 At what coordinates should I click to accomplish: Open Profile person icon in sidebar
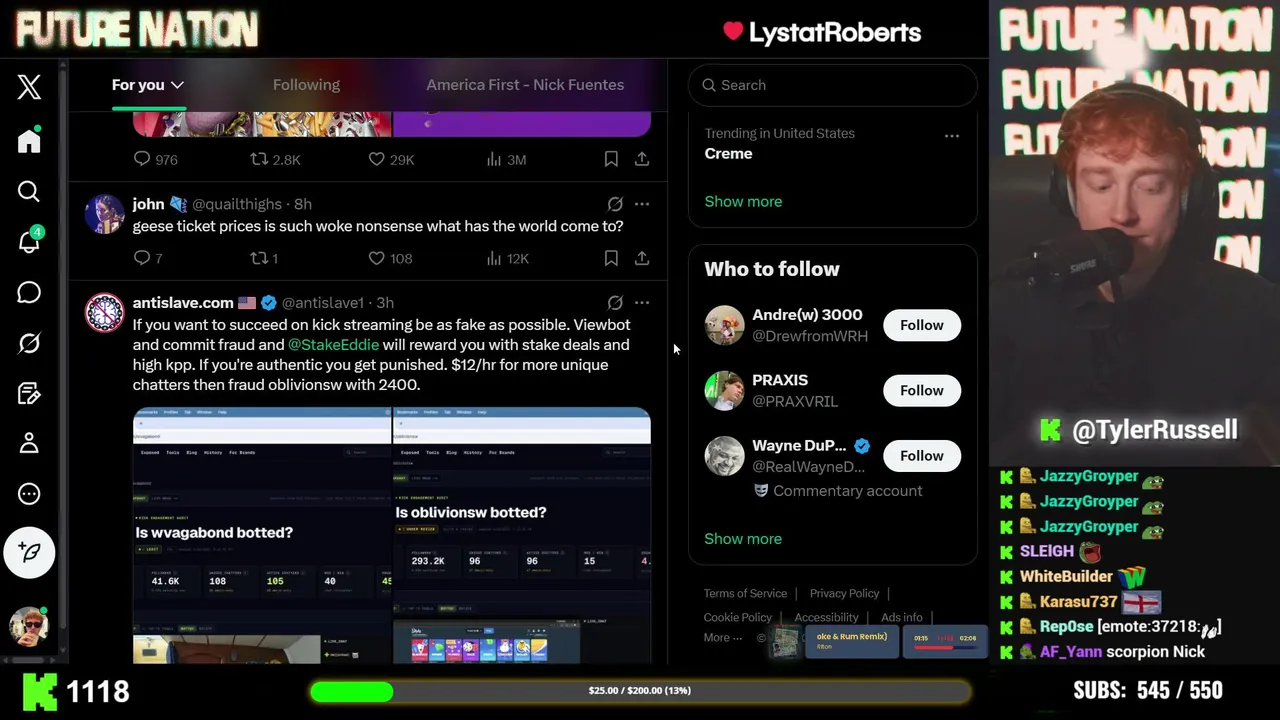(29, 443)
